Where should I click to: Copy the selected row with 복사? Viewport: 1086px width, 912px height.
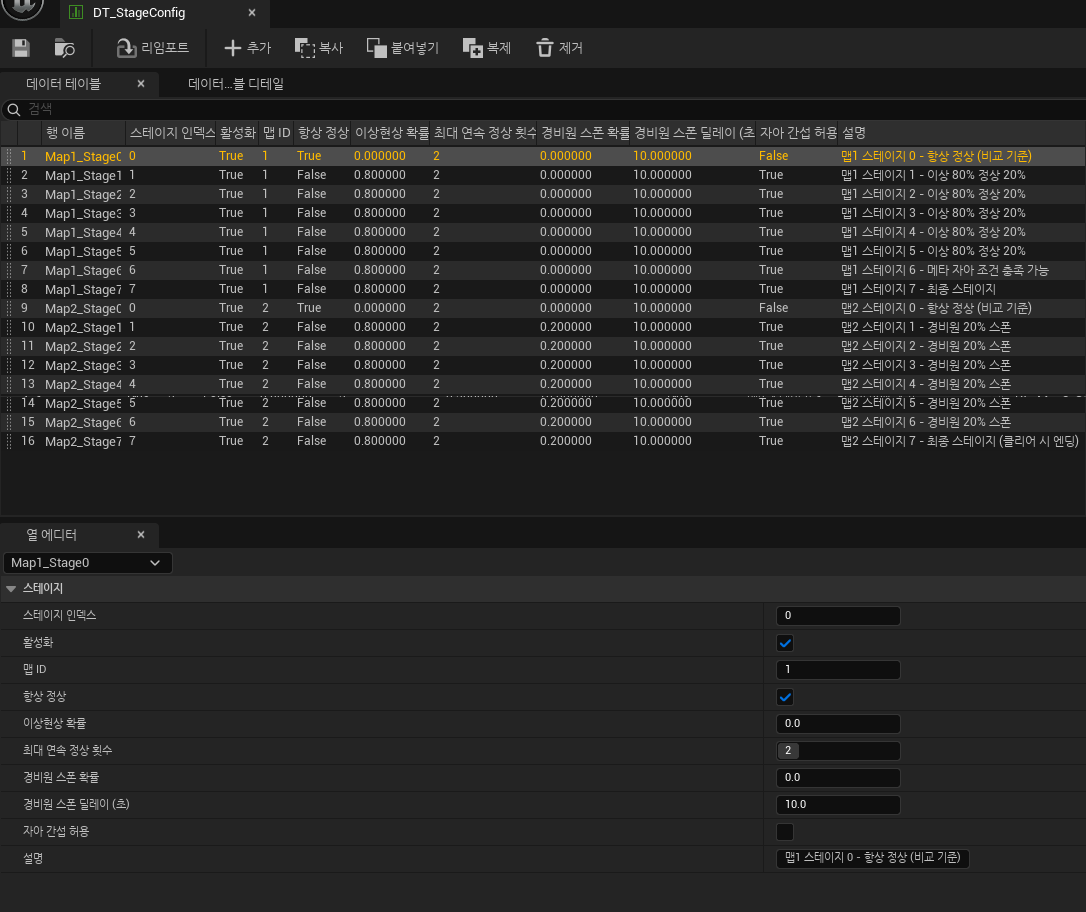[319, 48]
